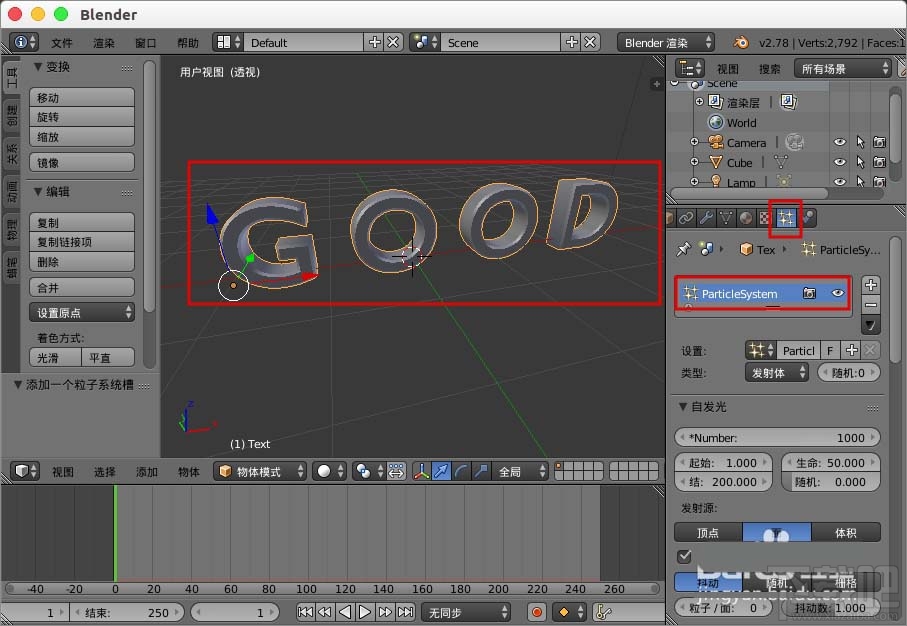The height and width of the screenshot is (626, 907).
Task: Open the Blender 渲染 engine dropdown
Action: (665, 42)
